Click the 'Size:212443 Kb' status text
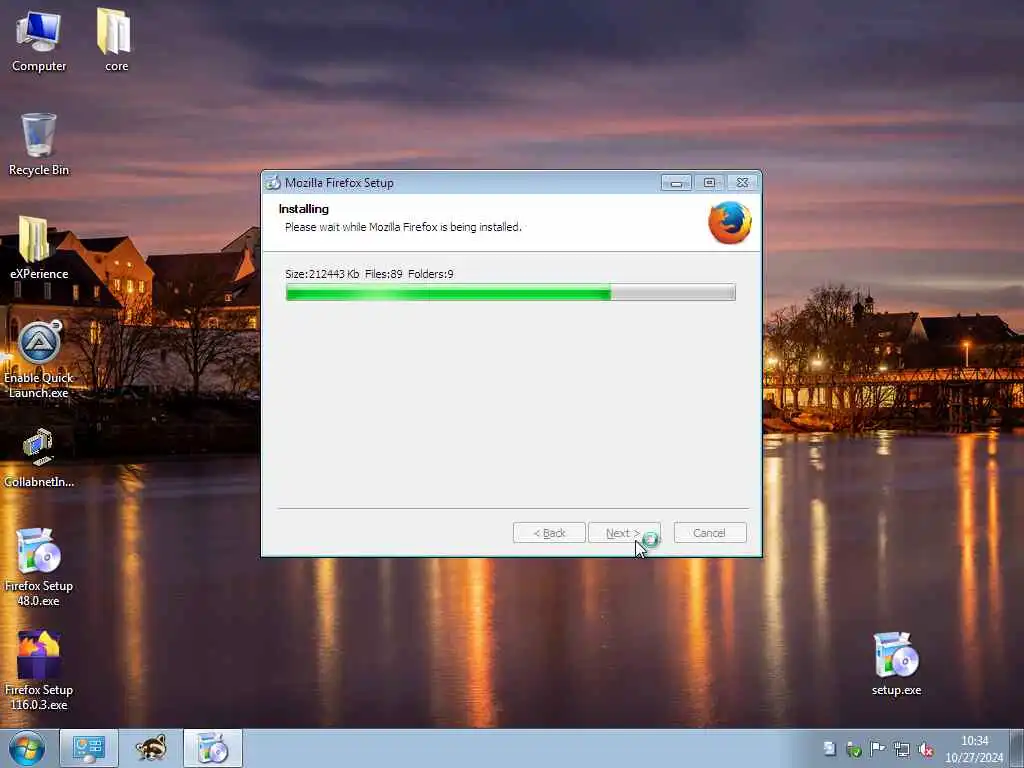This screenshot has width=1024, height=768. pos(322,274)
